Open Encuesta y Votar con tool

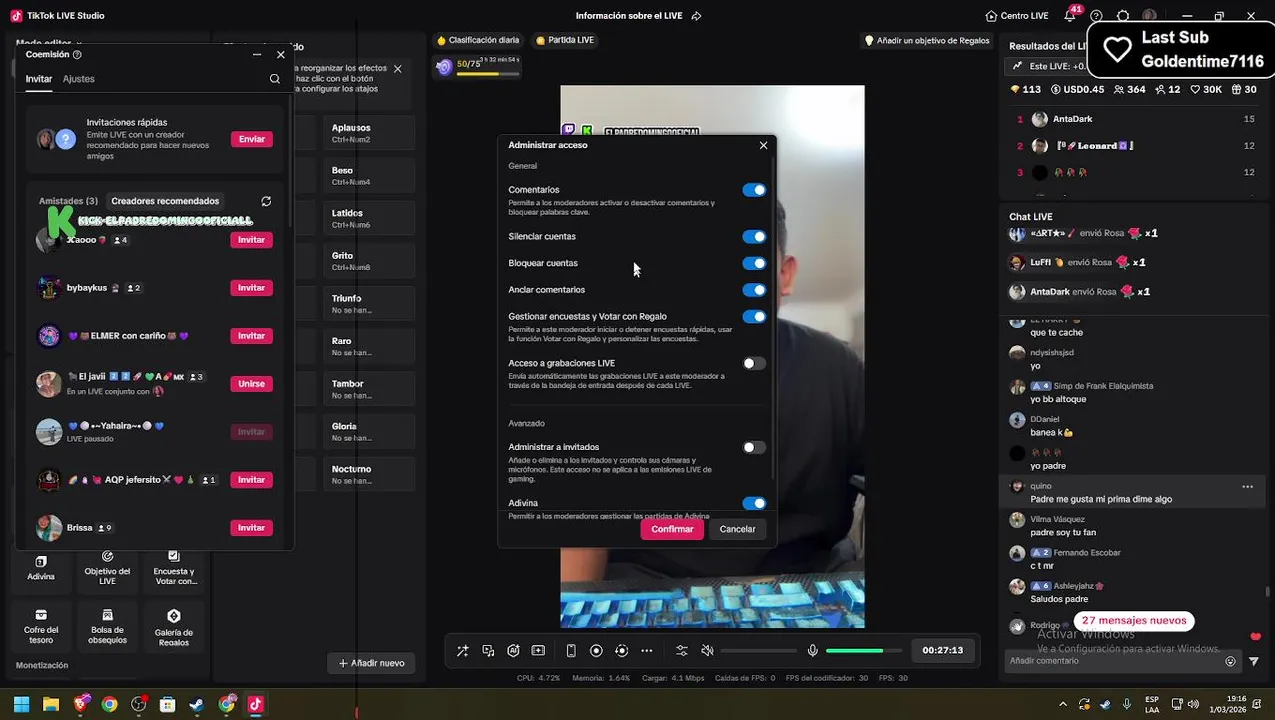174,568
